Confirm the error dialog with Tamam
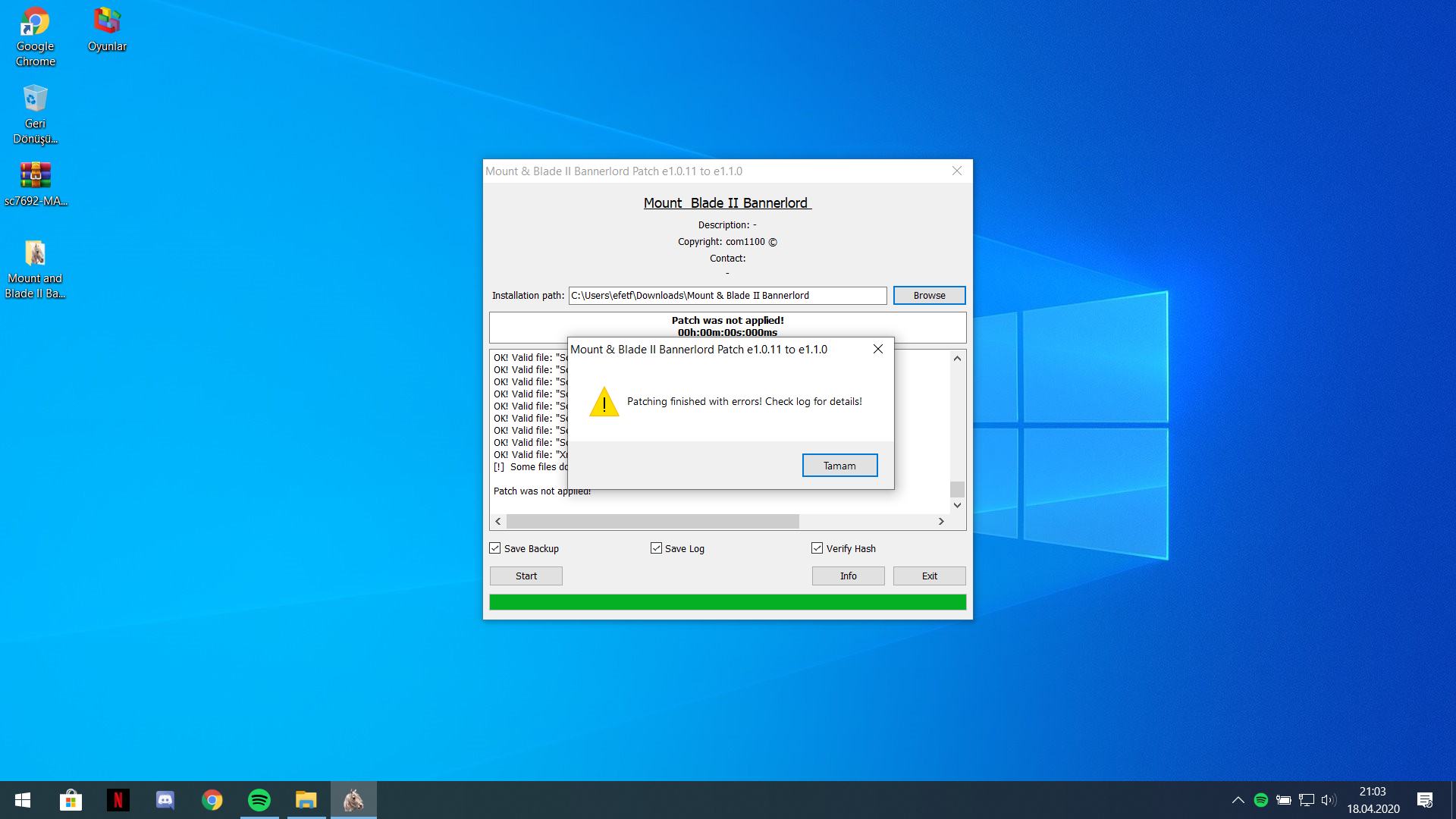This screenshot has width=1456, height=819. tap(839, 466)
